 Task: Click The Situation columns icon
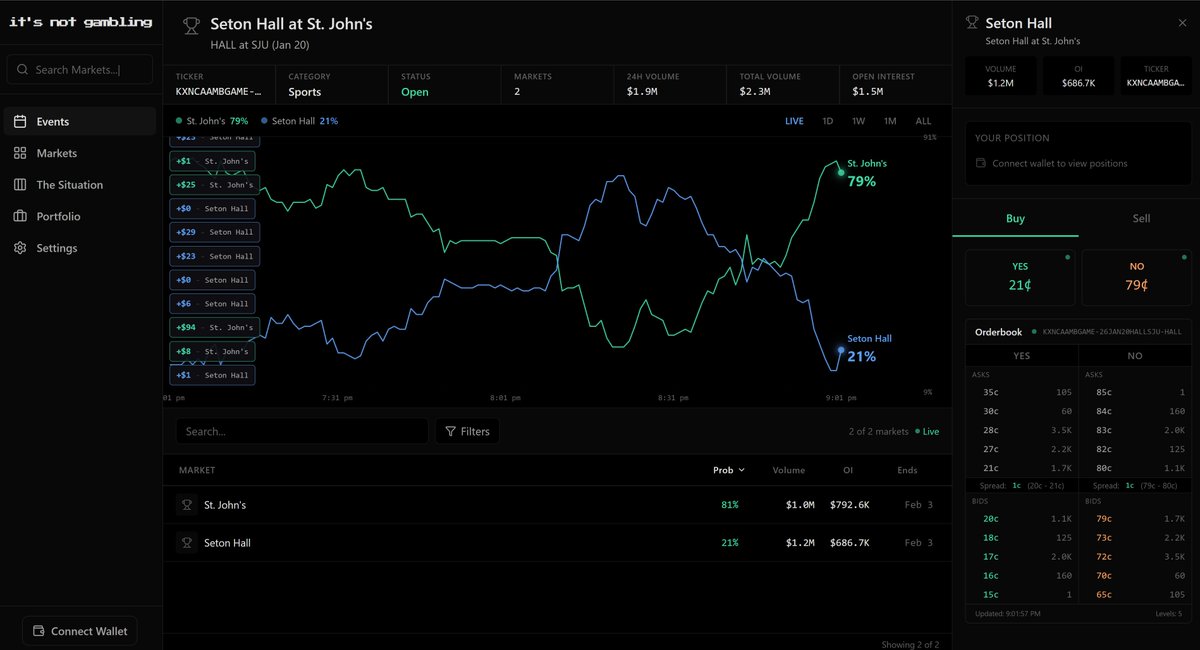pos(20,185)
